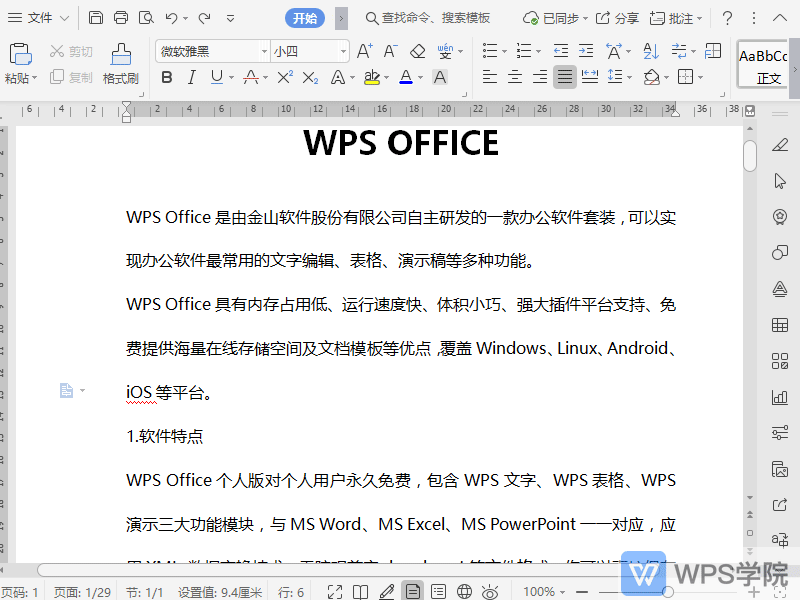The width and height of the screenshot is (800, 600).
Task: Click the Save icon in quick access bar
Action: point(96,18)
